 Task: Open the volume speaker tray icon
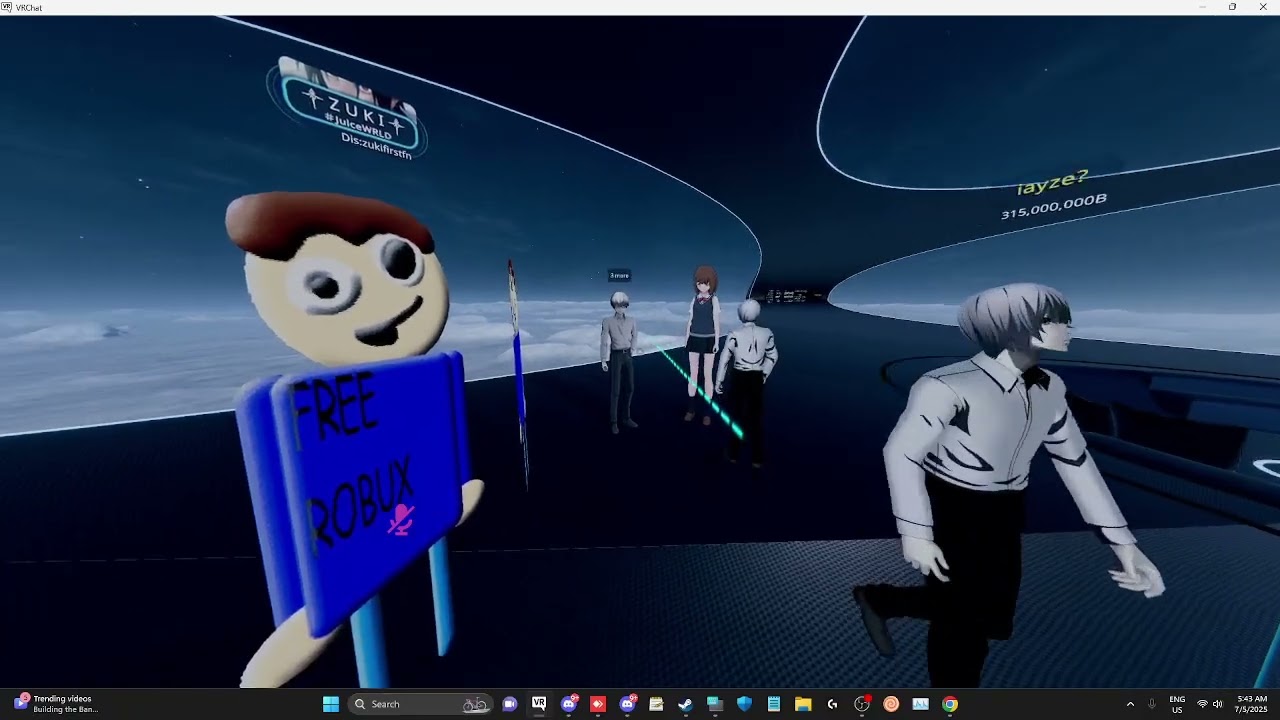pyautogui.click(x=1217, y=704)
